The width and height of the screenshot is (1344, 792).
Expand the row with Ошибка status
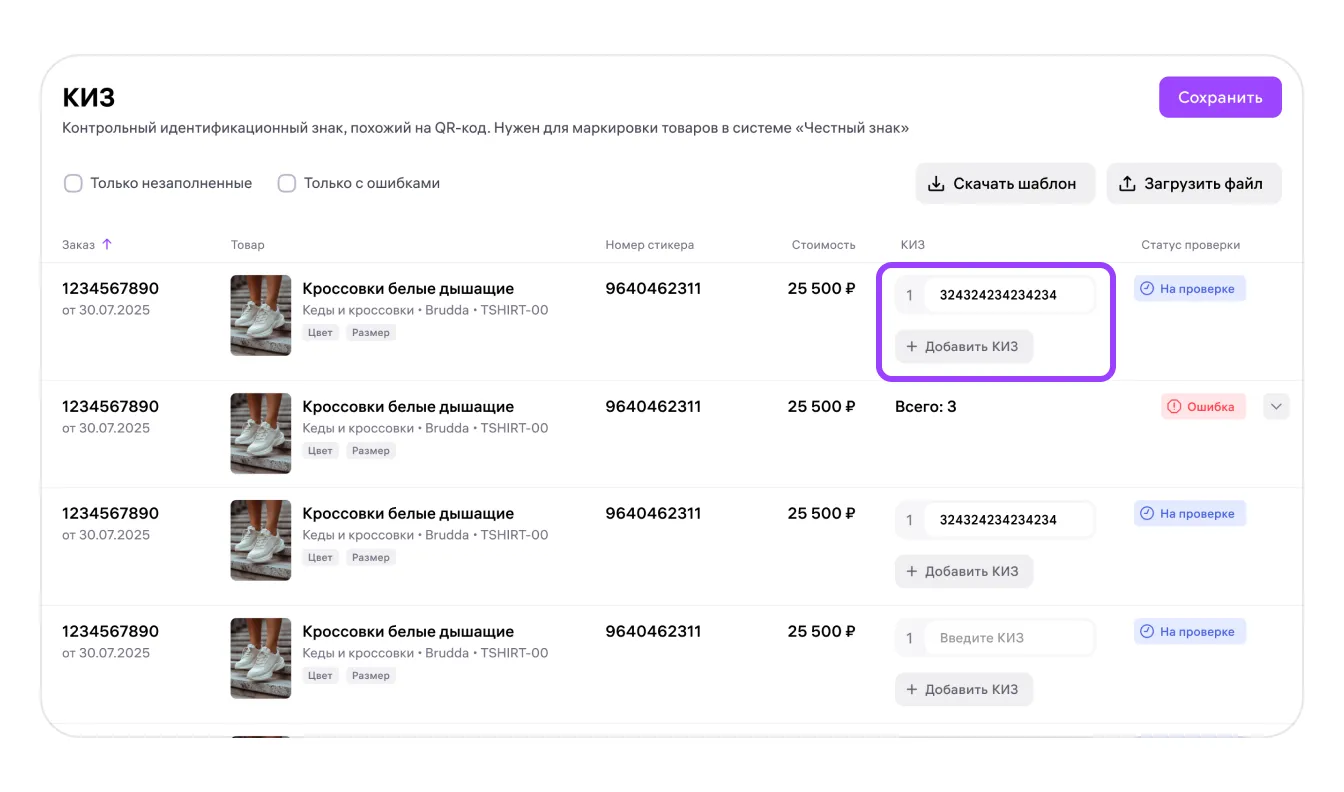(1276, 406)
